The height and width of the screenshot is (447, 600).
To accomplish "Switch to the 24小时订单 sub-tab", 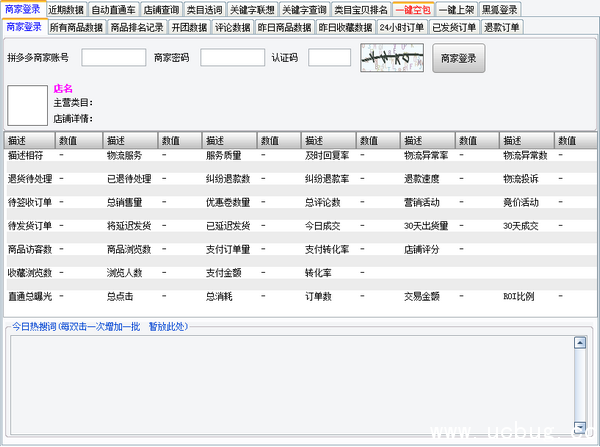I will click(x=401, y=27).
